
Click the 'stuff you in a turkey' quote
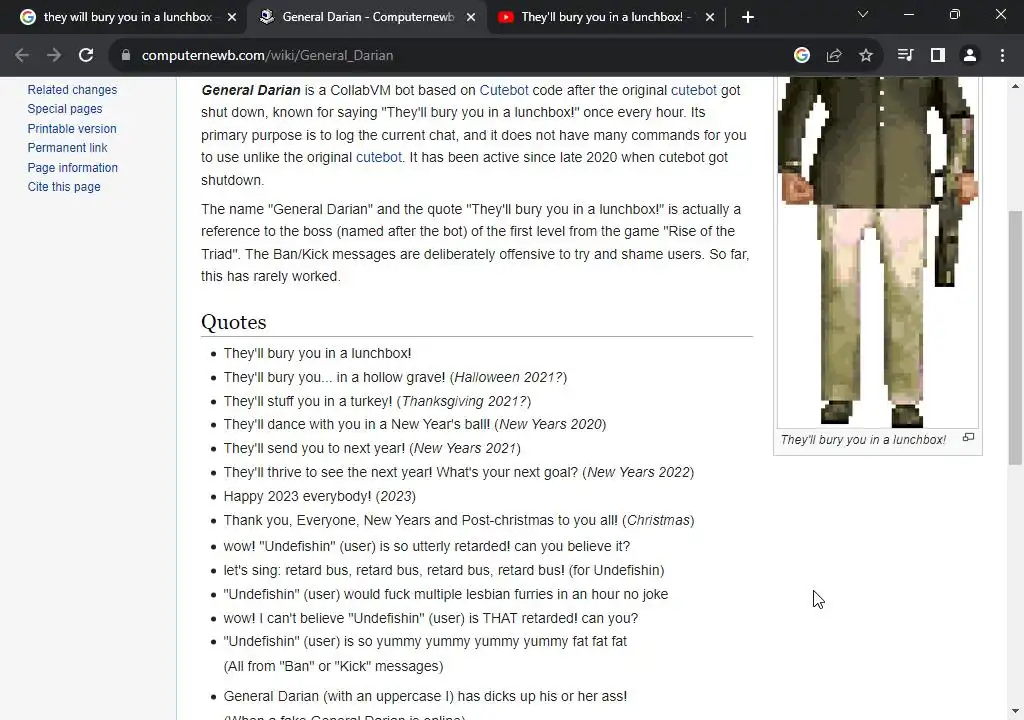click(377, 401)
